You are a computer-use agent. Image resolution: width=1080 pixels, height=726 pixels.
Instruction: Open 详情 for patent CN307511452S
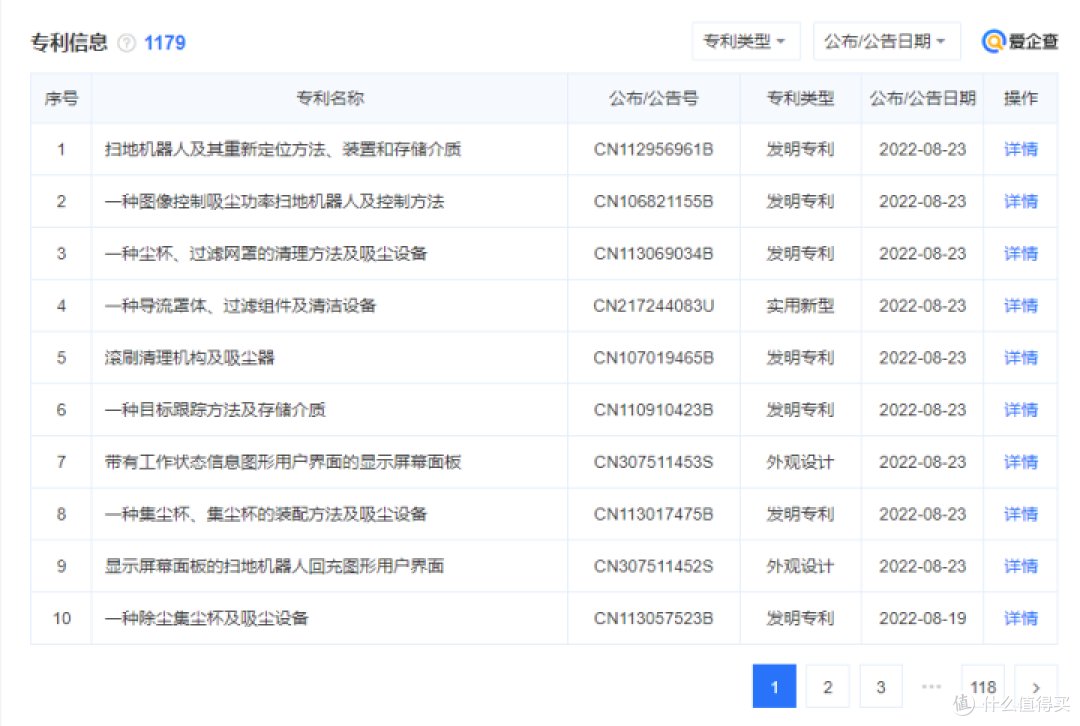(x=1021, y=566)
